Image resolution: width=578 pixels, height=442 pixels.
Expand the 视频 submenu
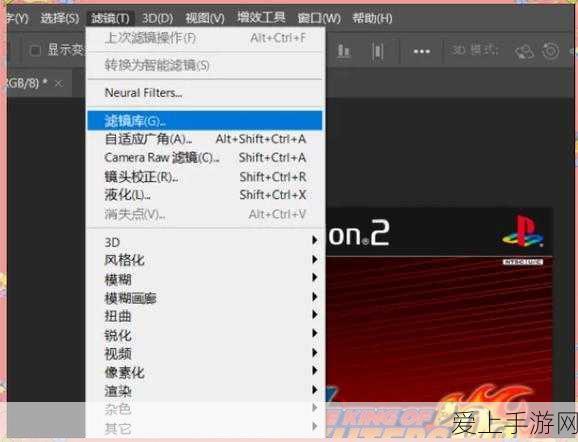pyautogui.click(x=205, y=354)
